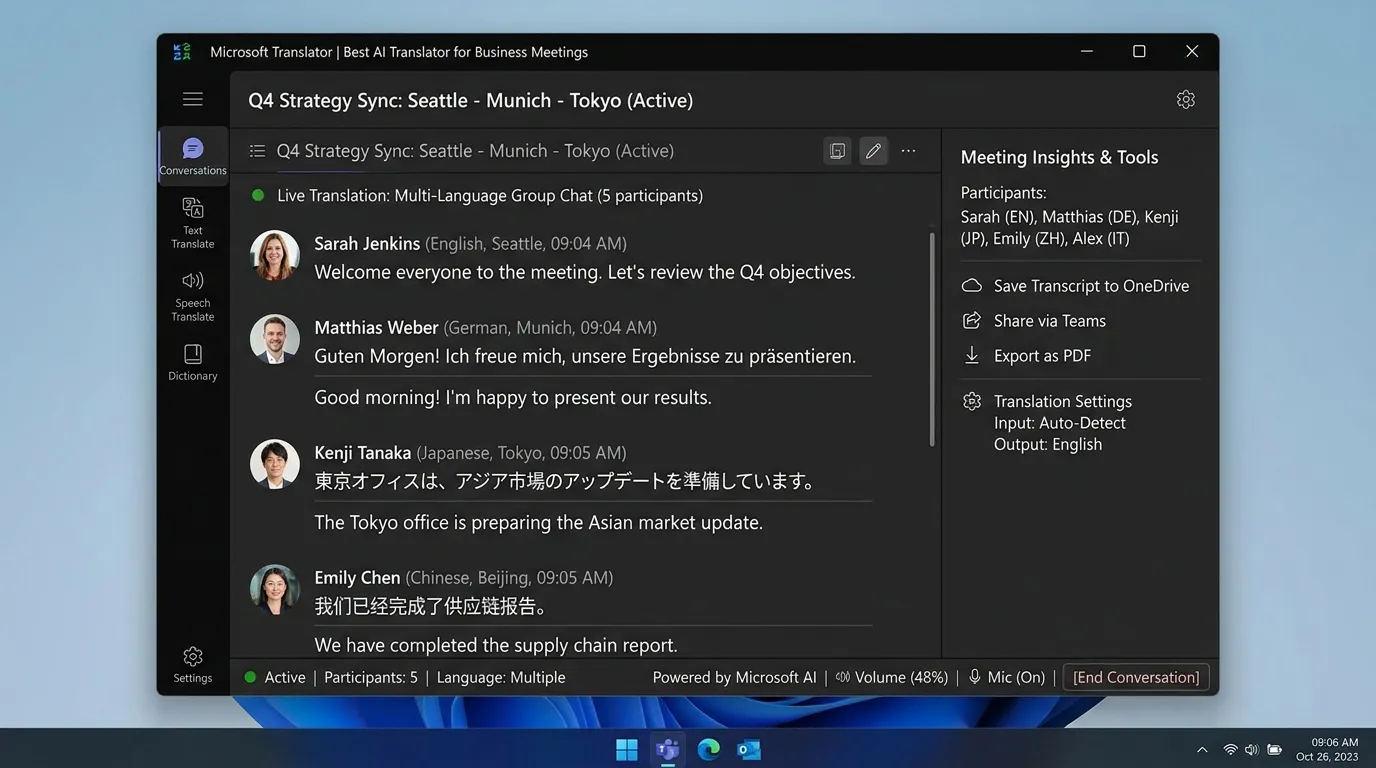Choose Export as PDF
This screenshot has height=768, width=1376.
click(1042, 356)
